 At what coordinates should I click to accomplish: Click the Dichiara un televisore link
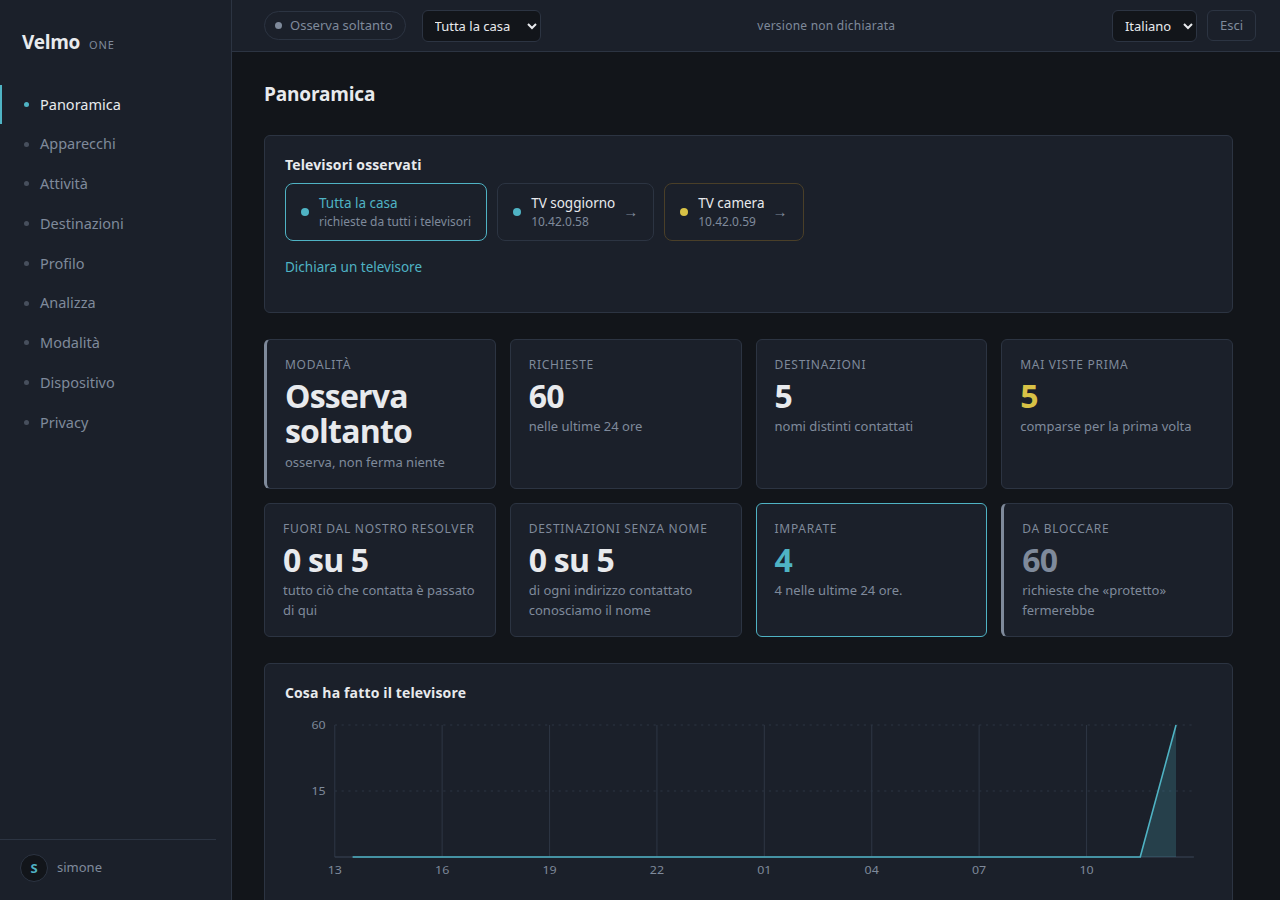coord(353,267)
